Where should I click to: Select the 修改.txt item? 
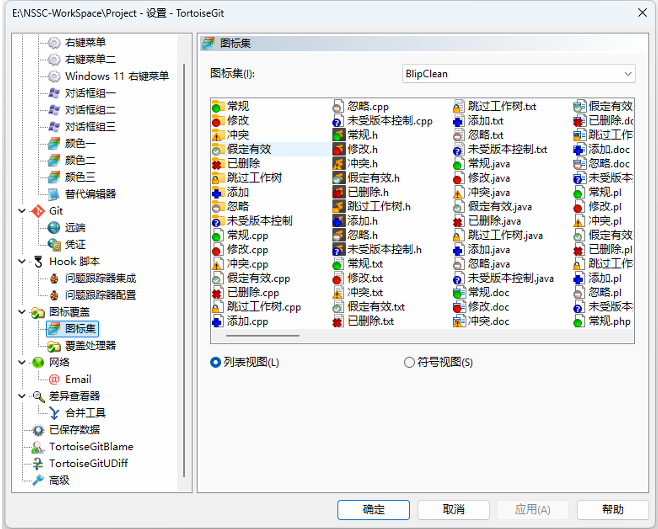[x=358, y=278]
